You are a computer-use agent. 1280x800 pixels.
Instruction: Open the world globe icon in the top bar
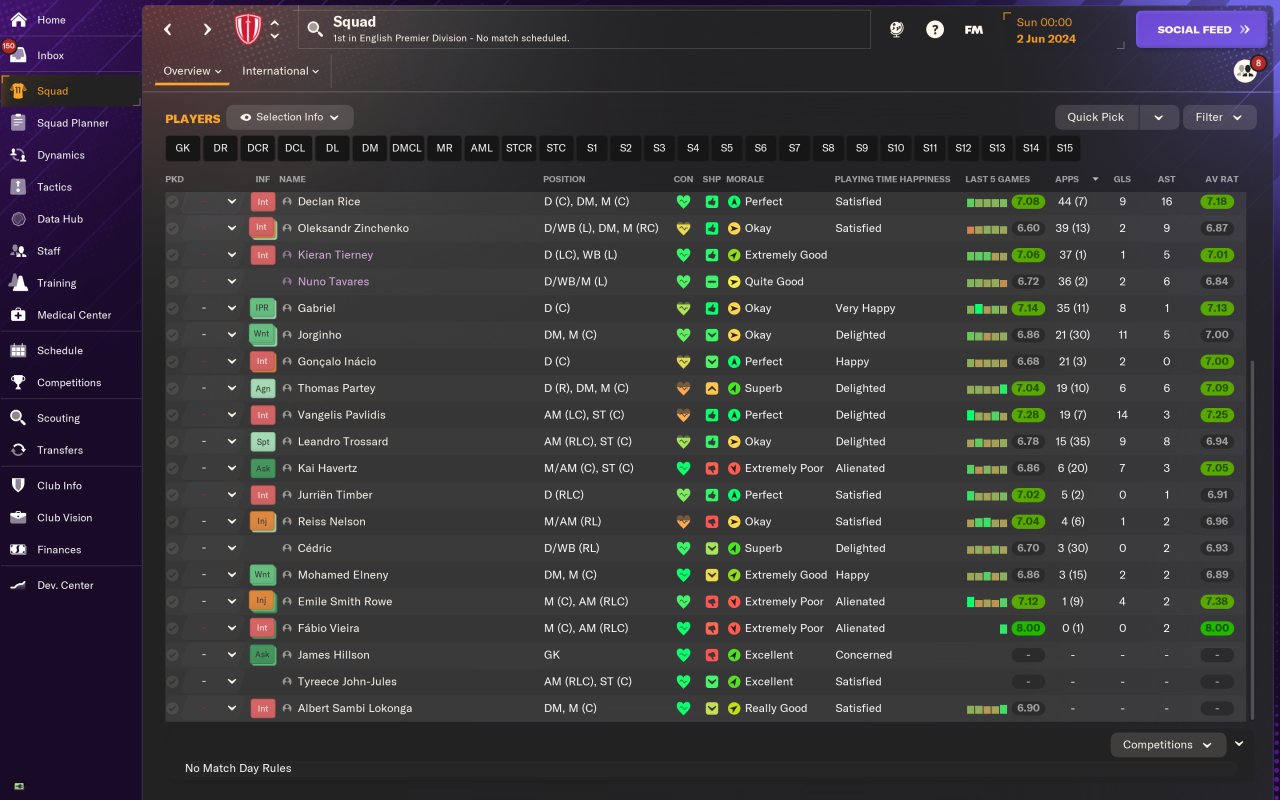(x=896, y=30)
